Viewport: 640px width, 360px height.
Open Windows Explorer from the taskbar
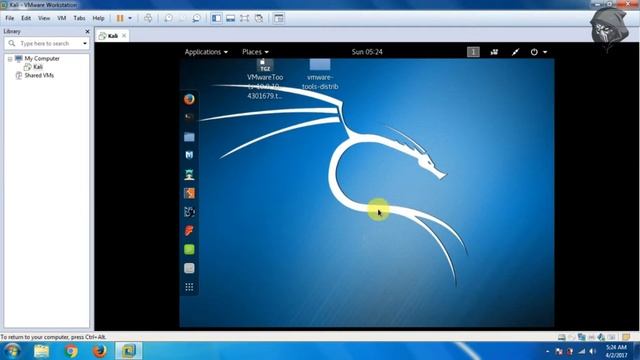pyautogui.click(x=41, y=351)
